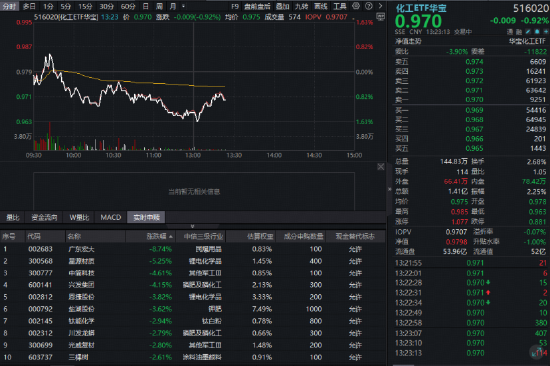Image resolution: width=550 pixels, height=366 pixels.
Task: Select the 15分 period
Action: tap(85, 6)
